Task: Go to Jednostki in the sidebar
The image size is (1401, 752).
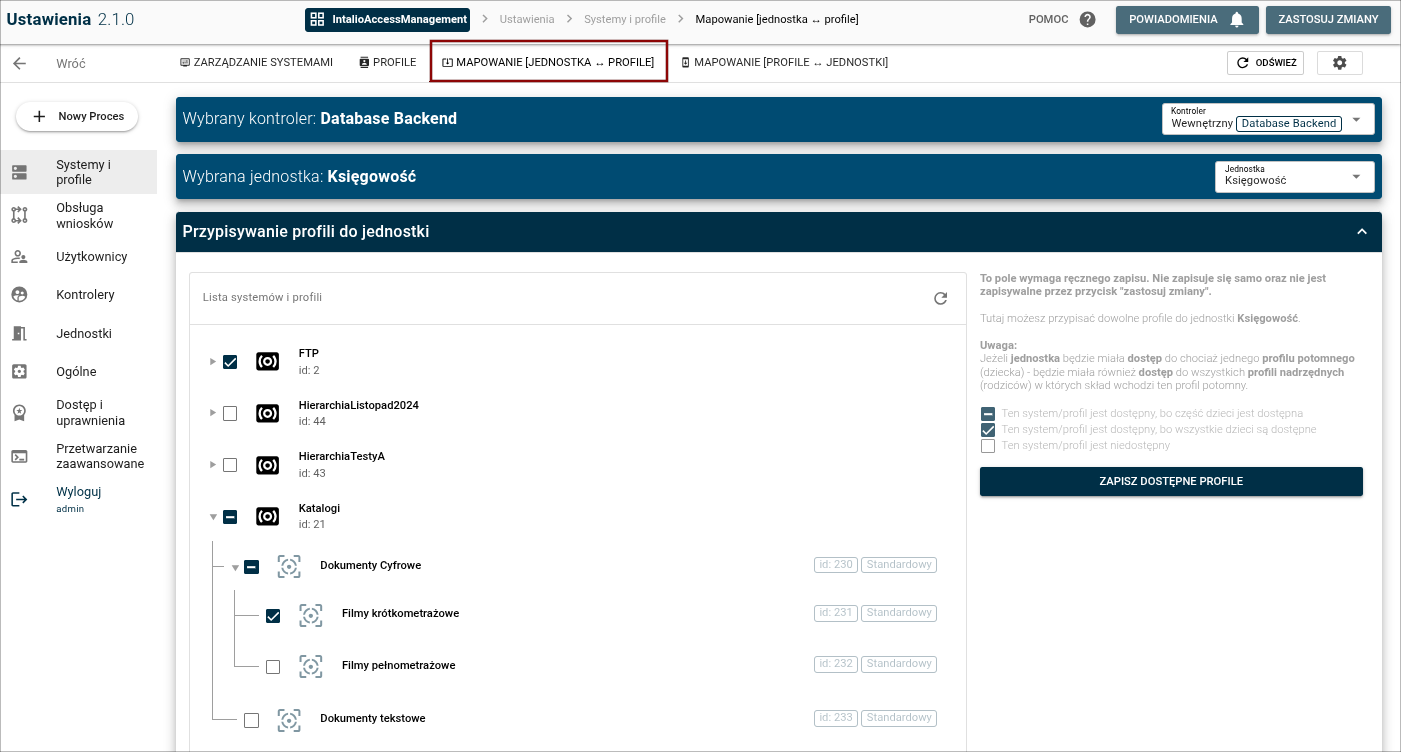Action: coord(78,334)
